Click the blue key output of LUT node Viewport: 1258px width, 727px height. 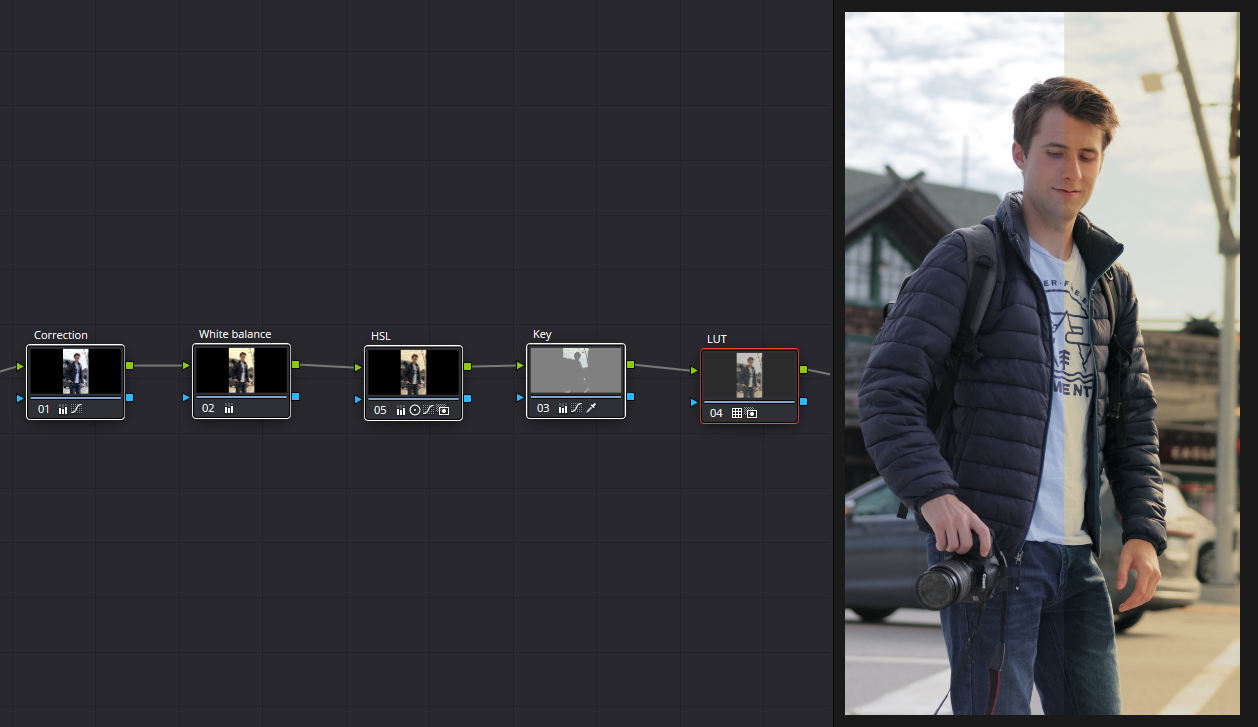click(803, 402)
